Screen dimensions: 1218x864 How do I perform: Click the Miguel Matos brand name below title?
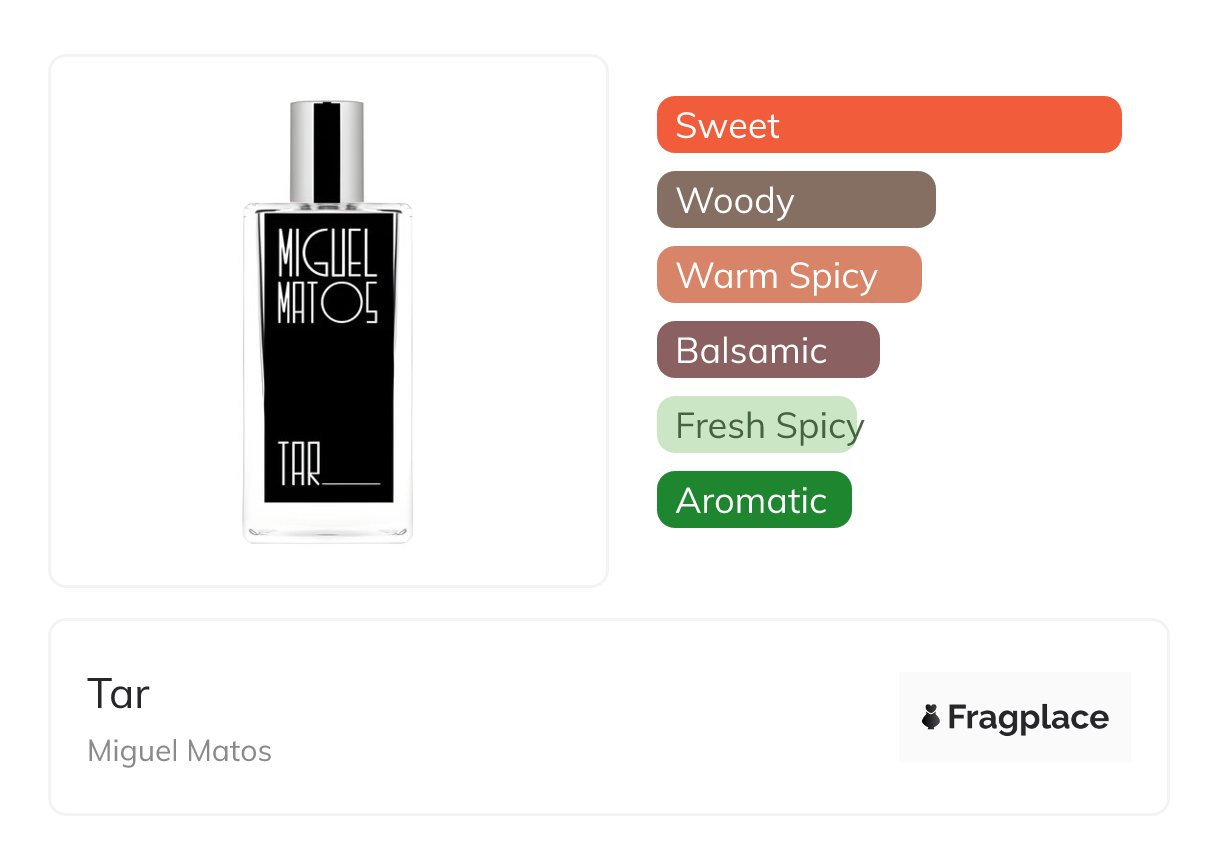coord(179,751)
